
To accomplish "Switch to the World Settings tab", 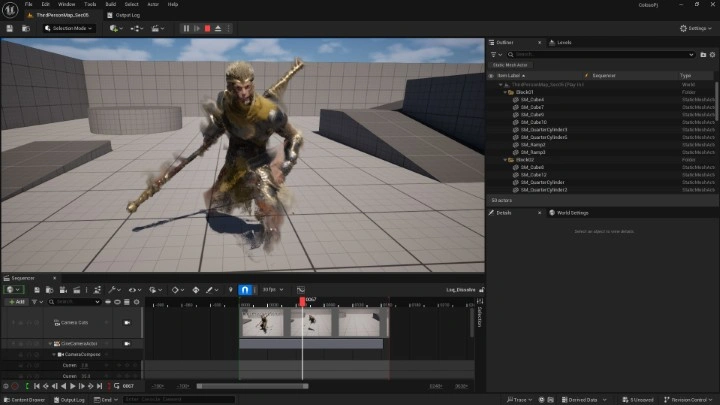I will (572, 213).
